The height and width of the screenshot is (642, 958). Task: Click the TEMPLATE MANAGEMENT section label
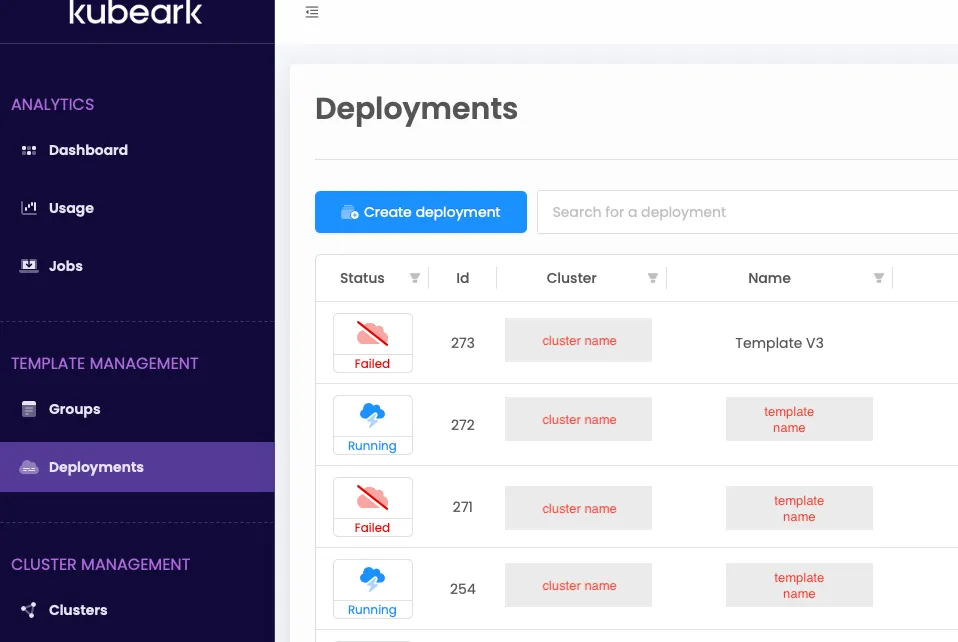104,363
